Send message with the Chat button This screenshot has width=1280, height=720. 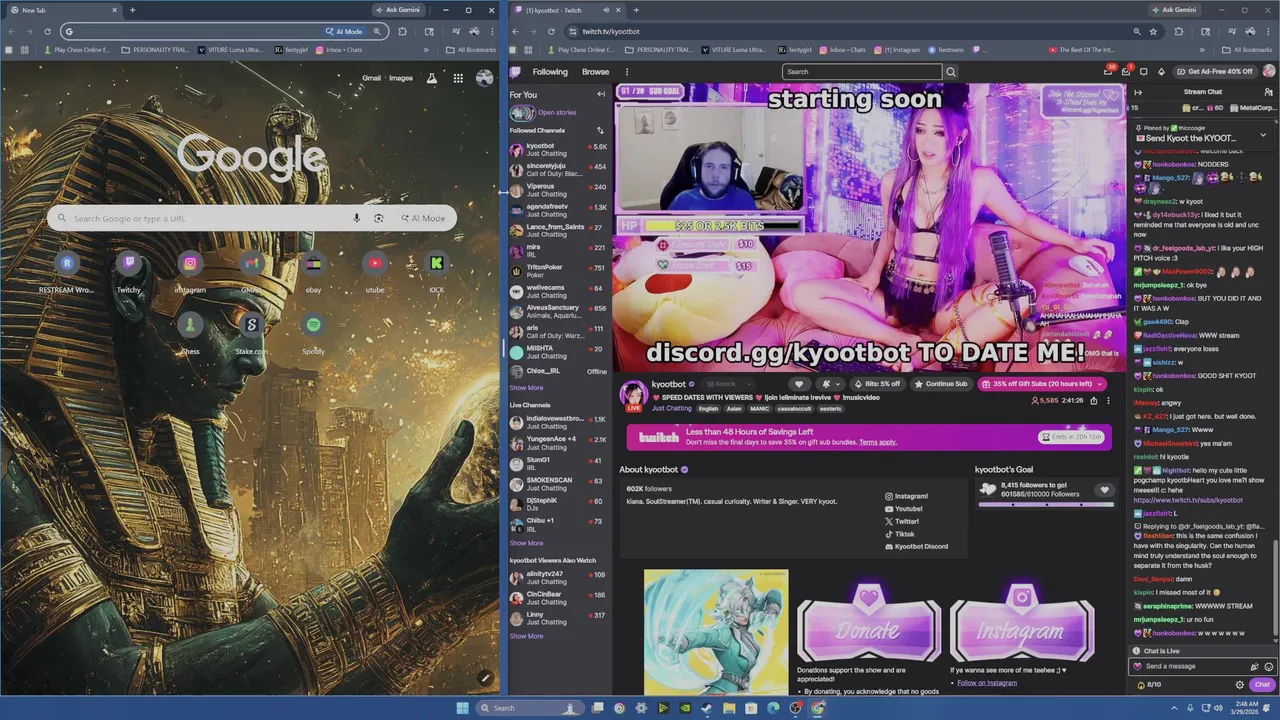[x=1262, y=685]
